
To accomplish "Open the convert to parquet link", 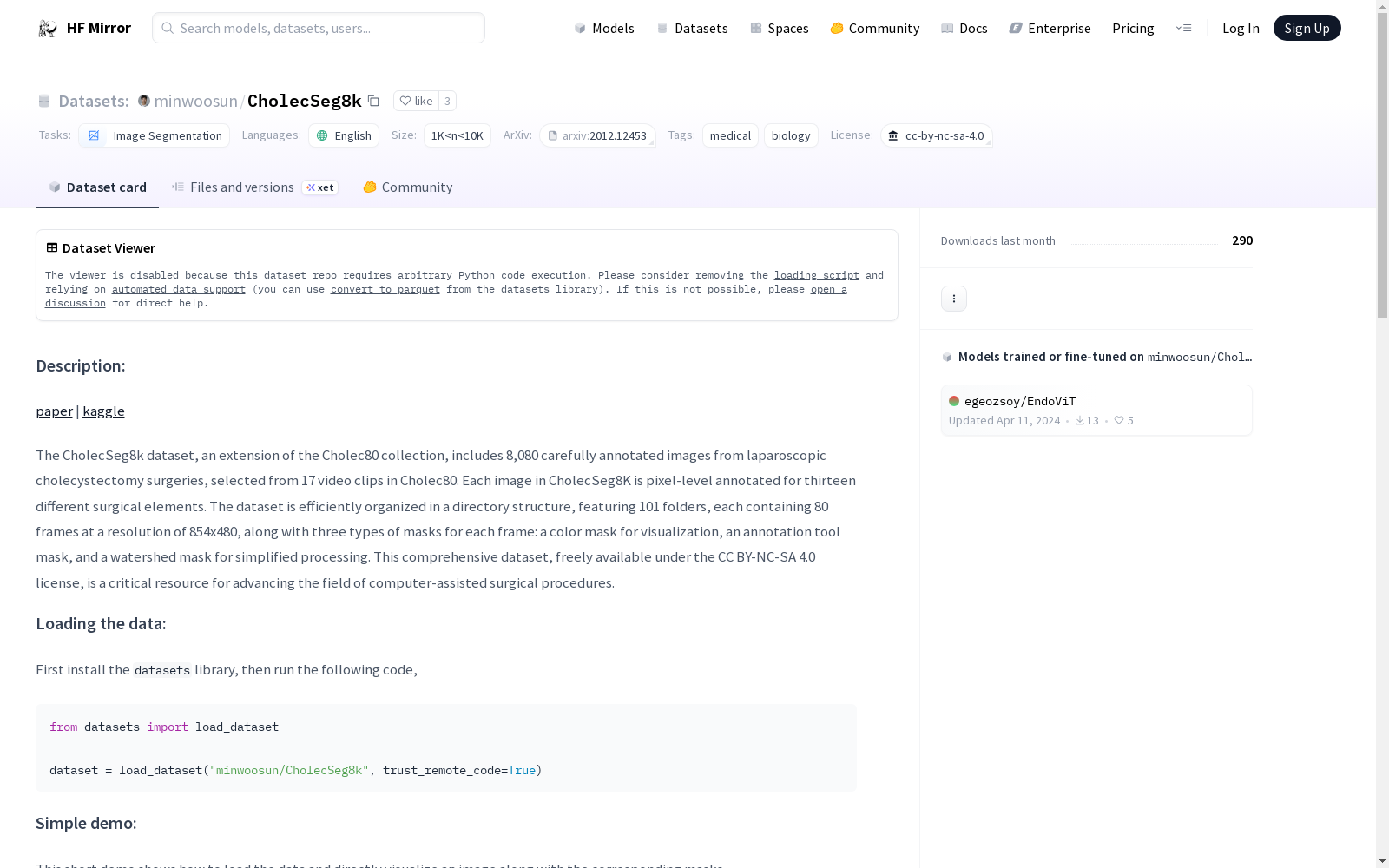I will tap(385, 289).
